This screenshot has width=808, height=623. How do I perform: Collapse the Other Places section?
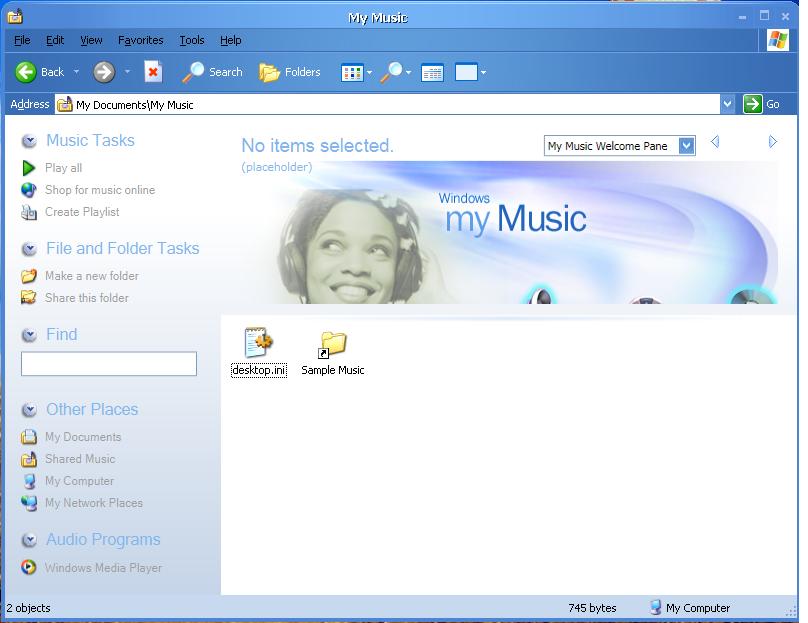29,410
